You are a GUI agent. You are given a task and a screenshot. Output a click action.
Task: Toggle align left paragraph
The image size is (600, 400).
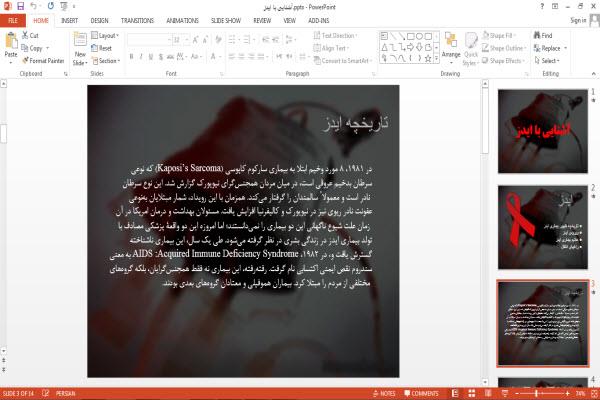point(232,57)
